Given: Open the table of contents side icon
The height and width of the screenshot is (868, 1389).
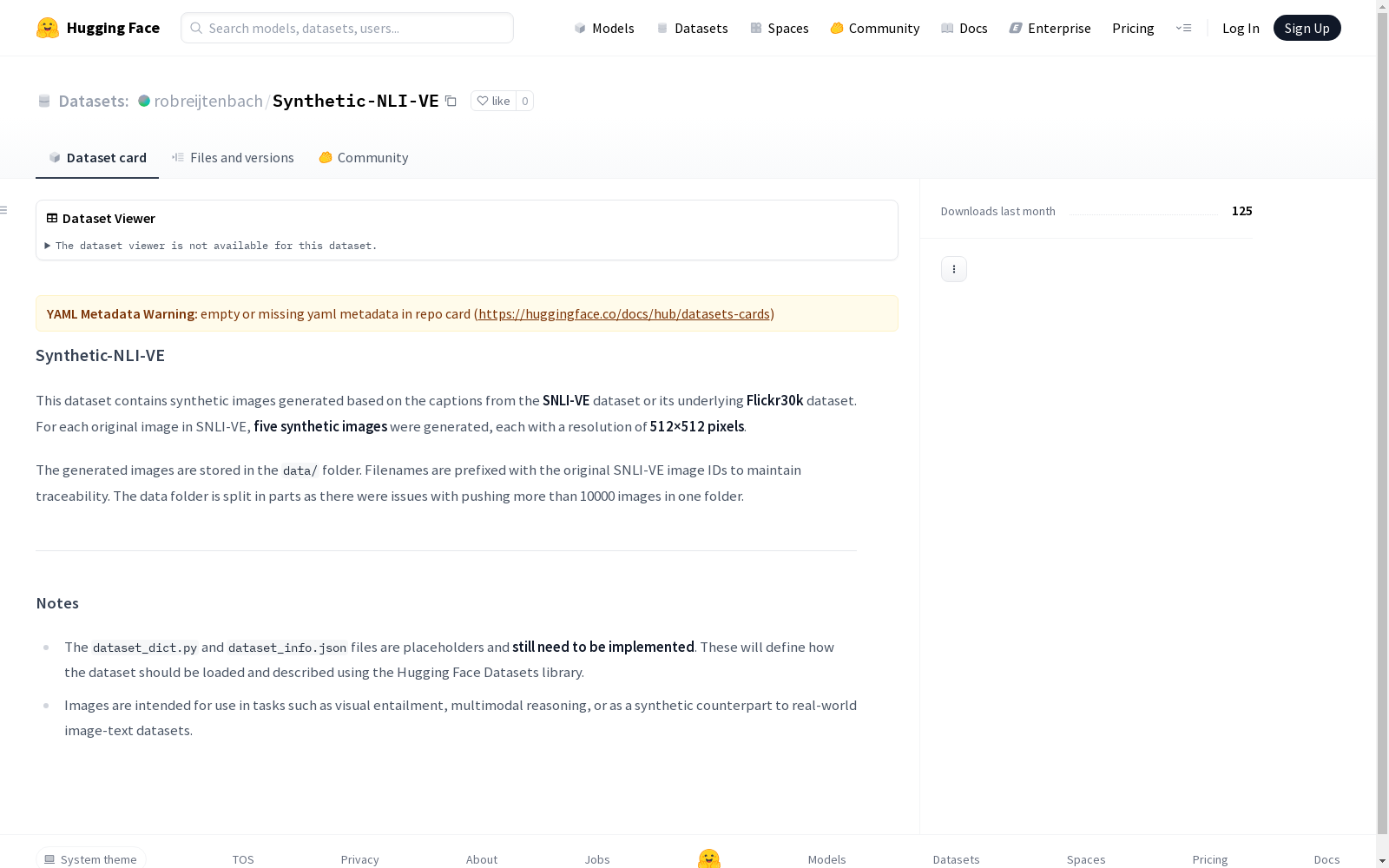Looking at the screenshot, I should [4, 210].
